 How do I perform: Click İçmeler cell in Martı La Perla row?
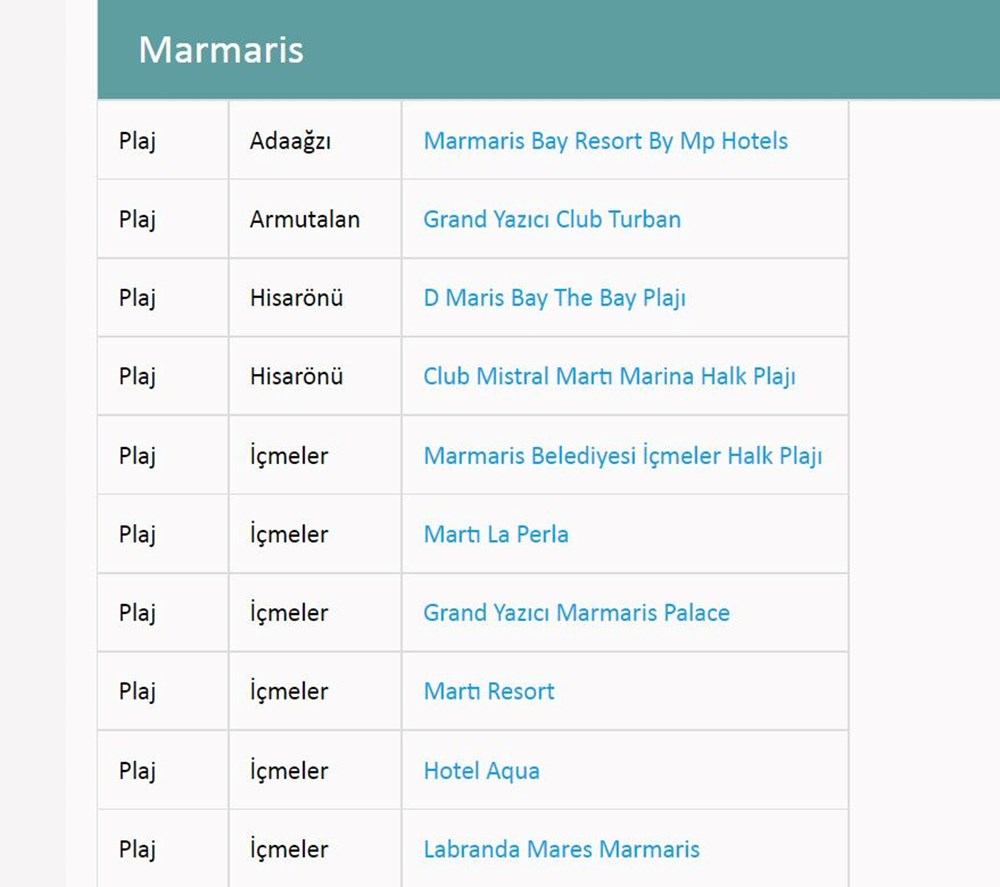coord(289,534)
